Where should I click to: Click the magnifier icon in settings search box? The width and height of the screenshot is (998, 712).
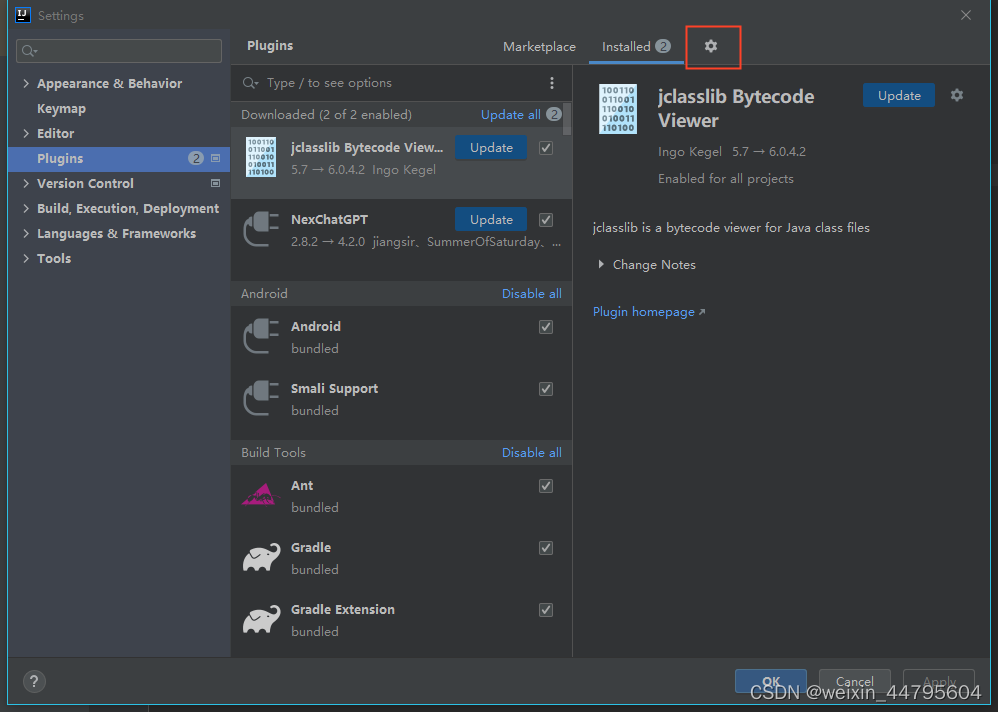(29, 51)
